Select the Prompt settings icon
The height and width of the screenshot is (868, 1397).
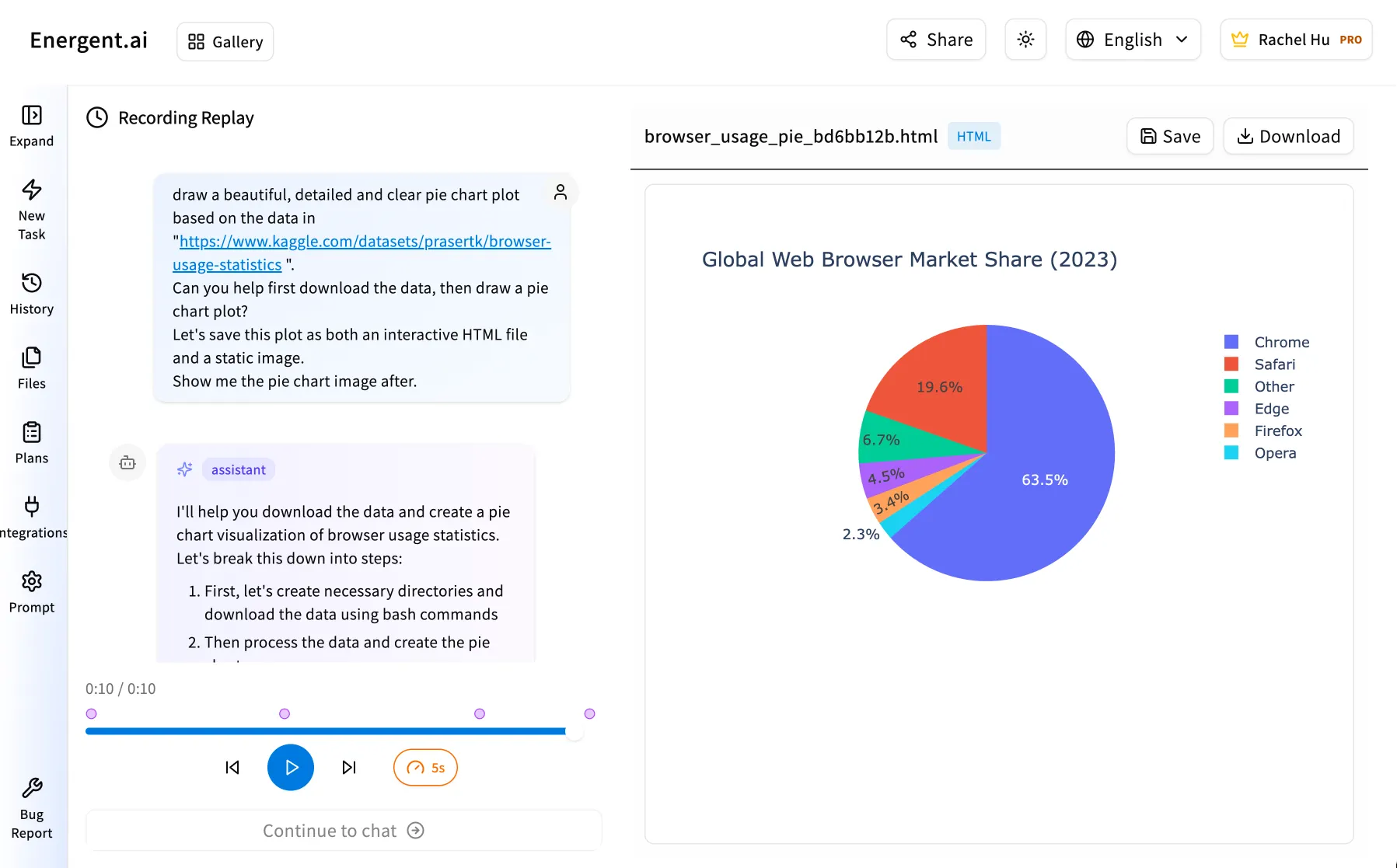pyautogui.click(x=31, y=581)
